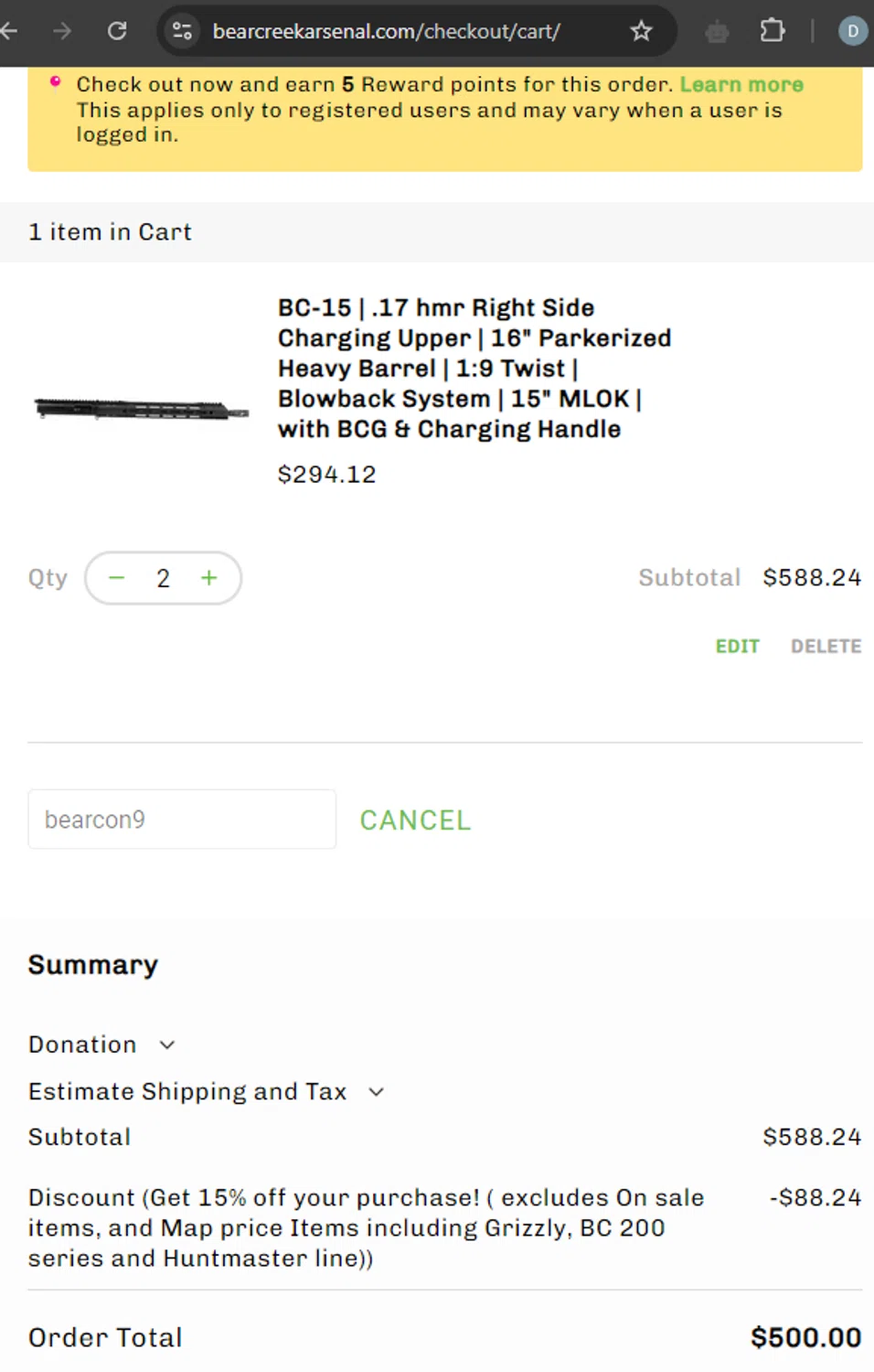Click the coupon code input field

click(182, 820)
